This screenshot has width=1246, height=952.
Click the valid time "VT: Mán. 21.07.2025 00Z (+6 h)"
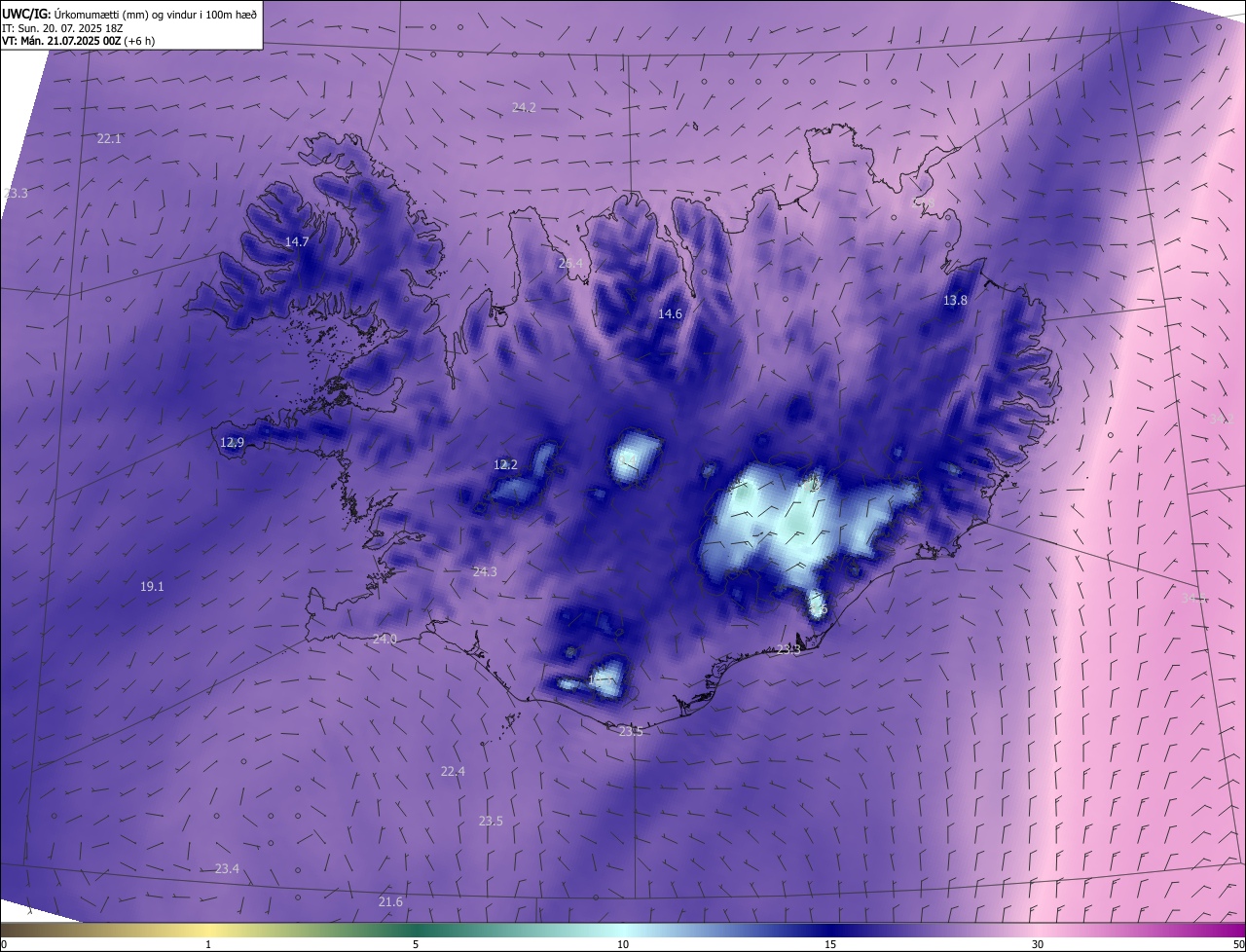78,41
